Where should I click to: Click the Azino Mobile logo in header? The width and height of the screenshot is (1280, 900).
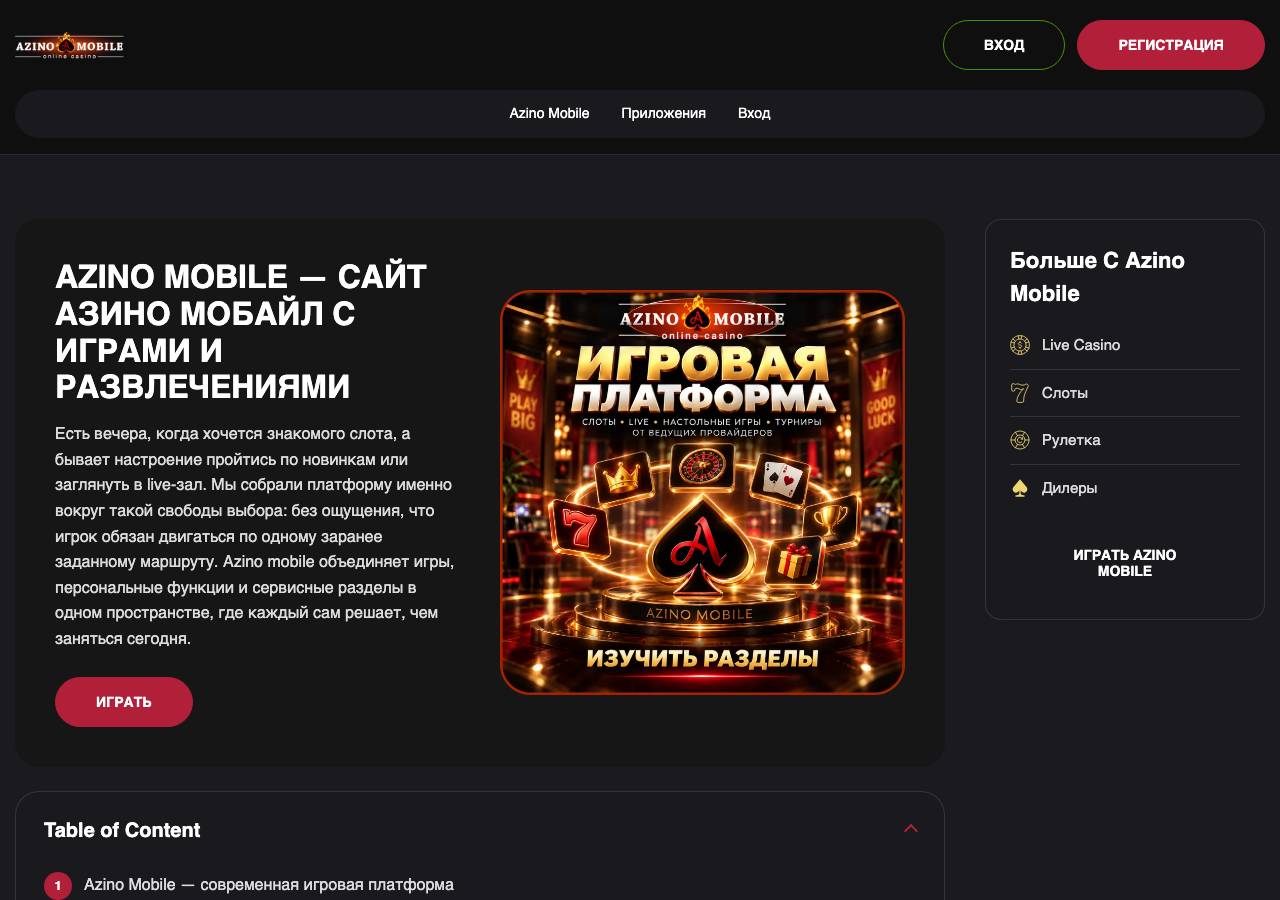[x=70, y=45]
